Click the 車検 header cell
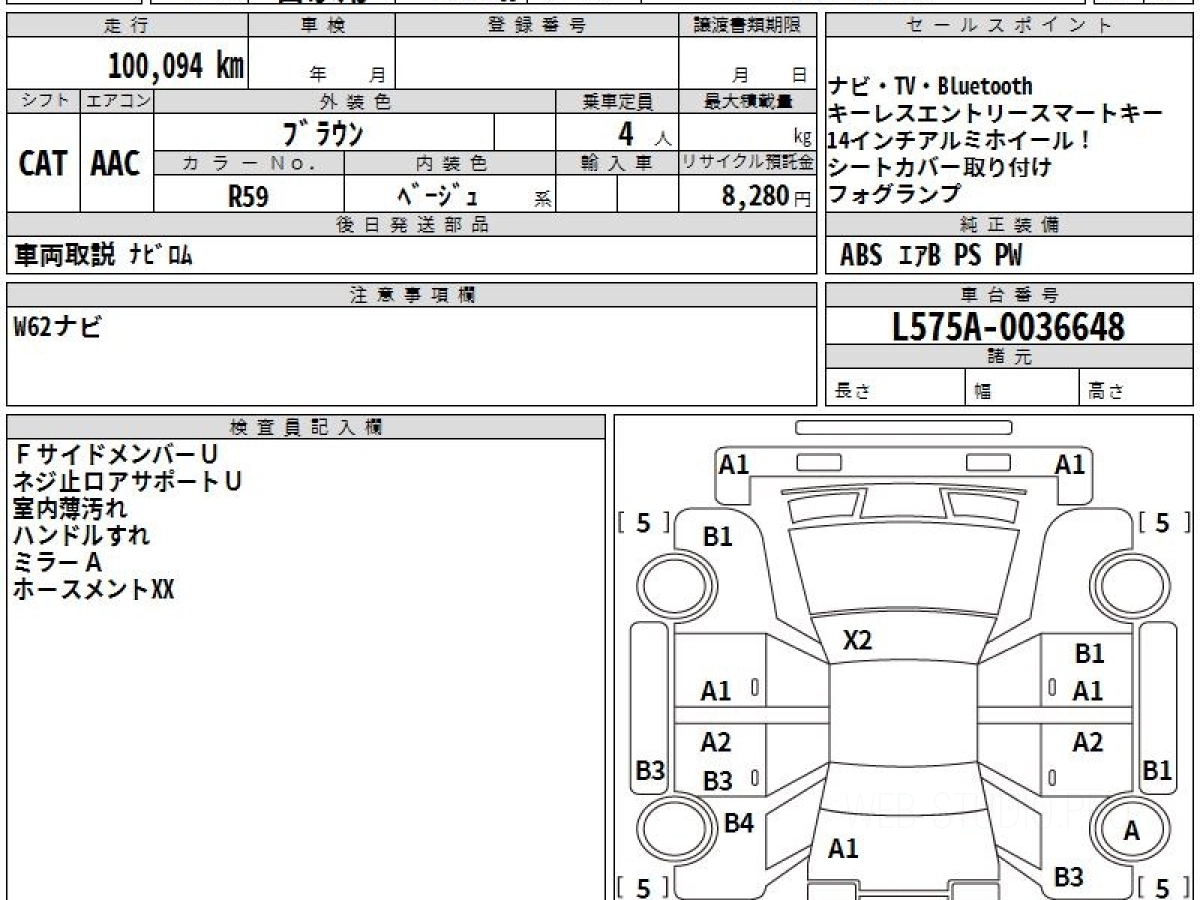The image size is (1200, 900). pos(322,26)
